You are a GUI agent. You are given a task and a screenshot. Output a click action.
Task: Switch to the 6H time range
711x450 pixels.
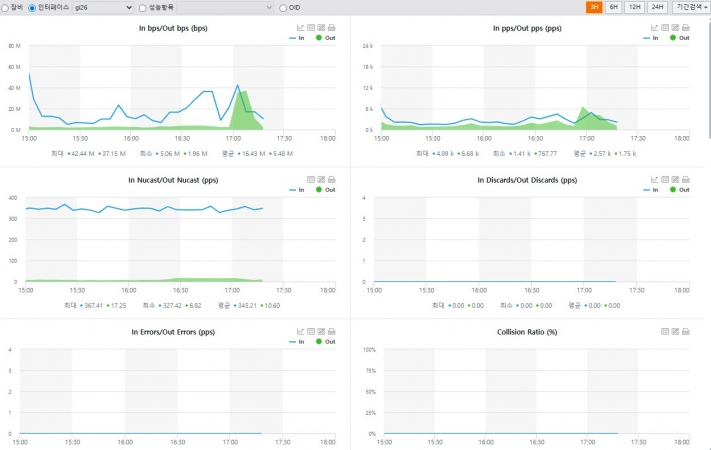pos(614,7)
